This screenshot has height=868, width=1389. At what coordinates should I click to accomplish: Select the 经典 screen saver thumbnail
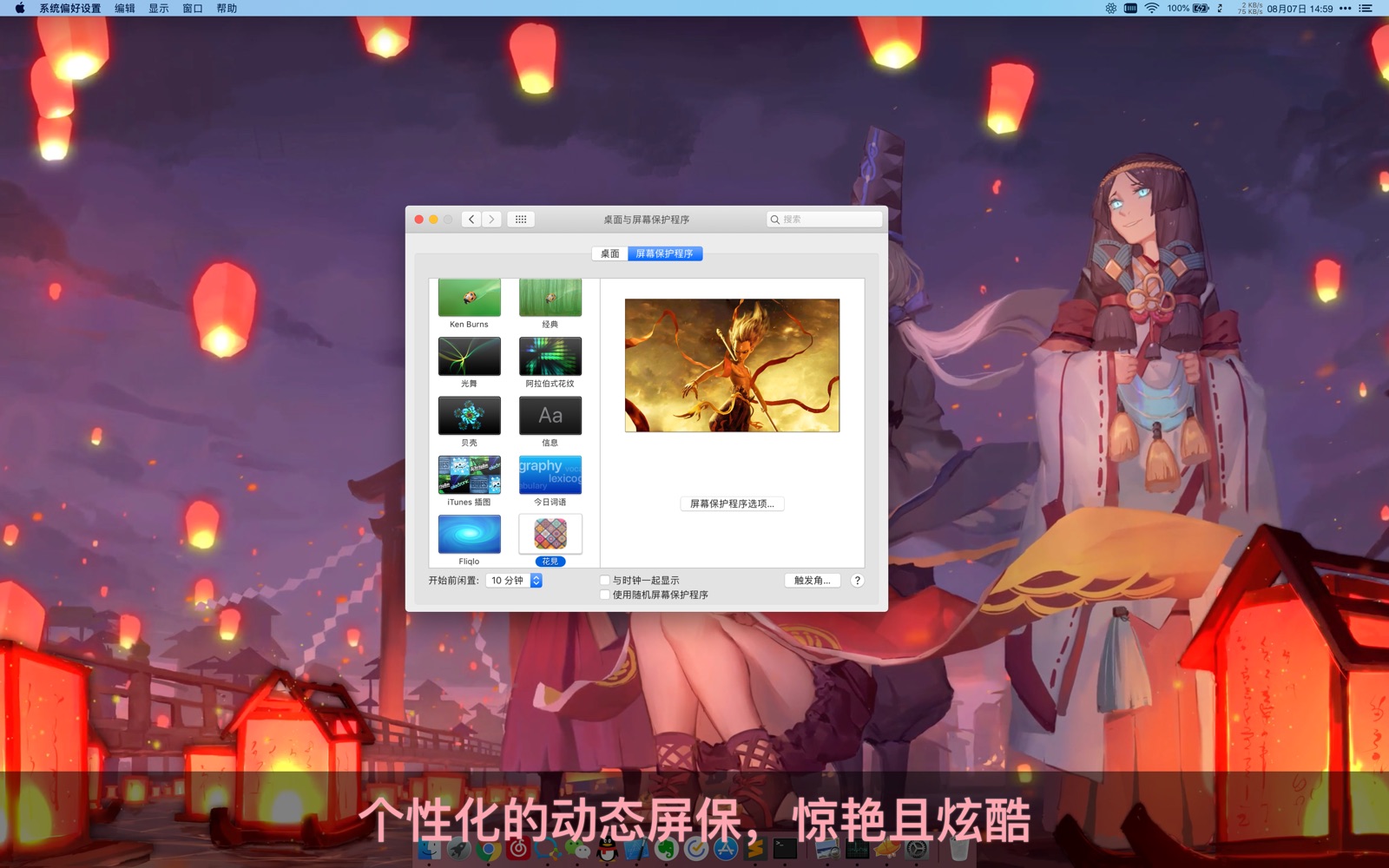pyautogui.click(x=550, y=298)
